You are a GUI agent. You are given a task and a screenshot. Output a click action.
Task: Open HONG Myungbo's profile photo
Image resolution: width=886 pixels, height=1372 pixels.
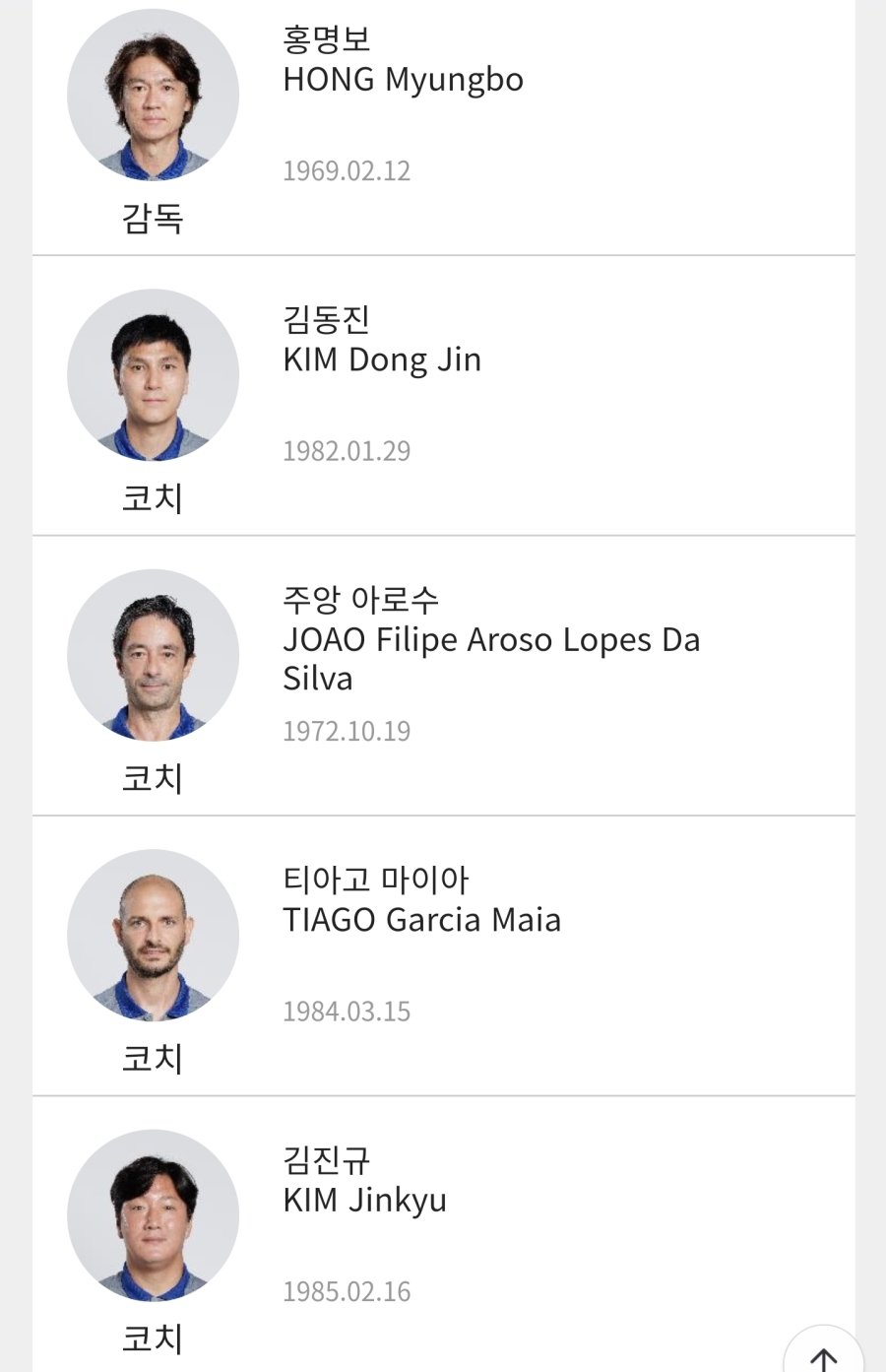pos(153,95)
